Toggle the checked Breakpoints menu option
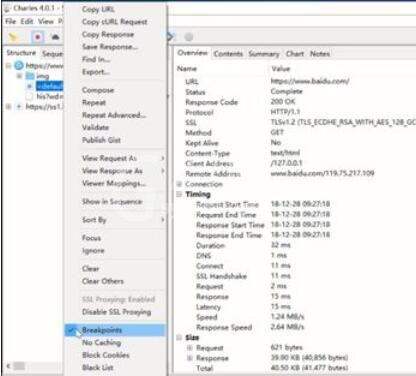Viewport: 416px width, 376px height. click(x=115, y=330)
